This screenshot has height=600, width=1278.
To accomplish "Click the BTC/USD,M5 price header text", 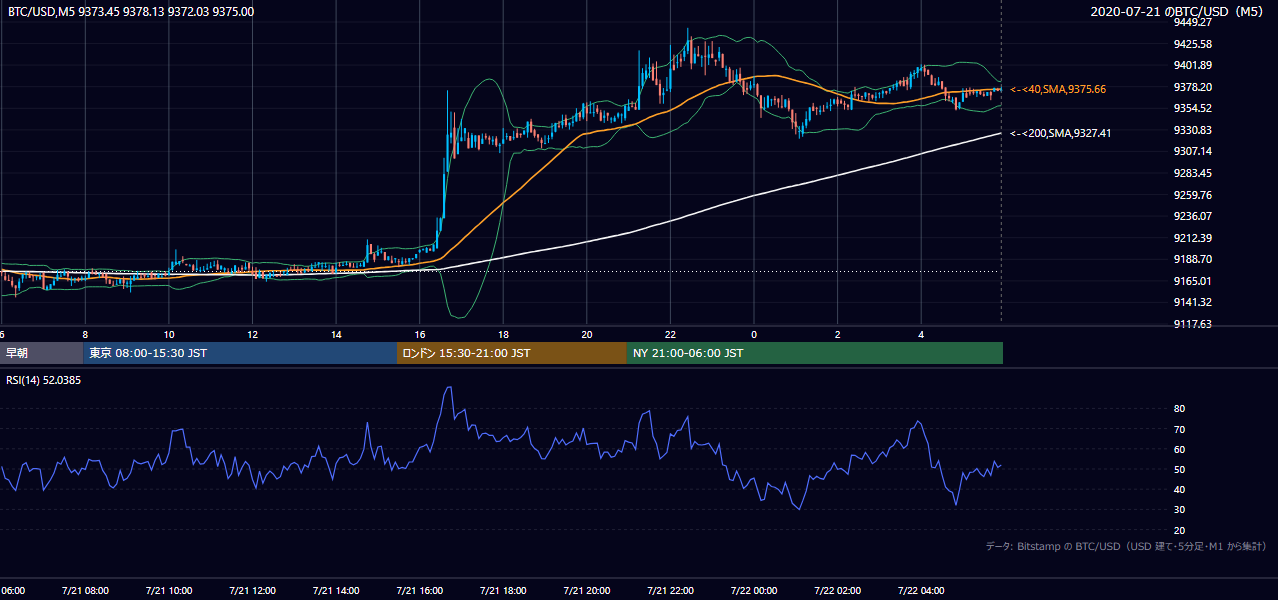I will click(x=131, y=12).
